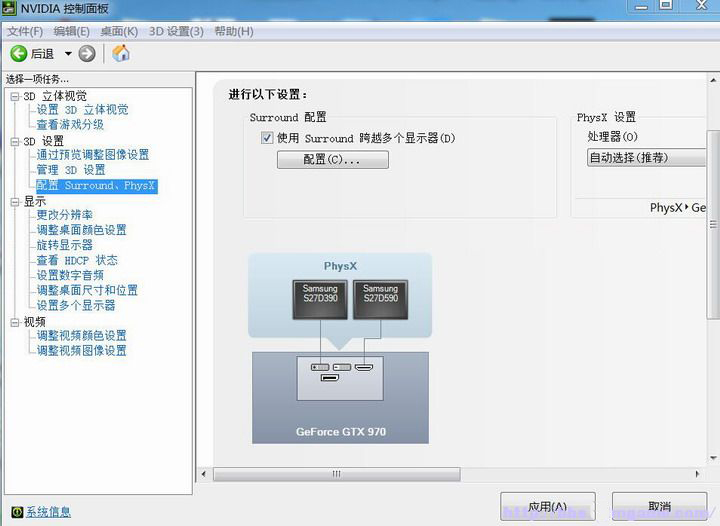Click the vertical scrollbar down arrow
Screen dimensions: 720x526
[713, 458]
